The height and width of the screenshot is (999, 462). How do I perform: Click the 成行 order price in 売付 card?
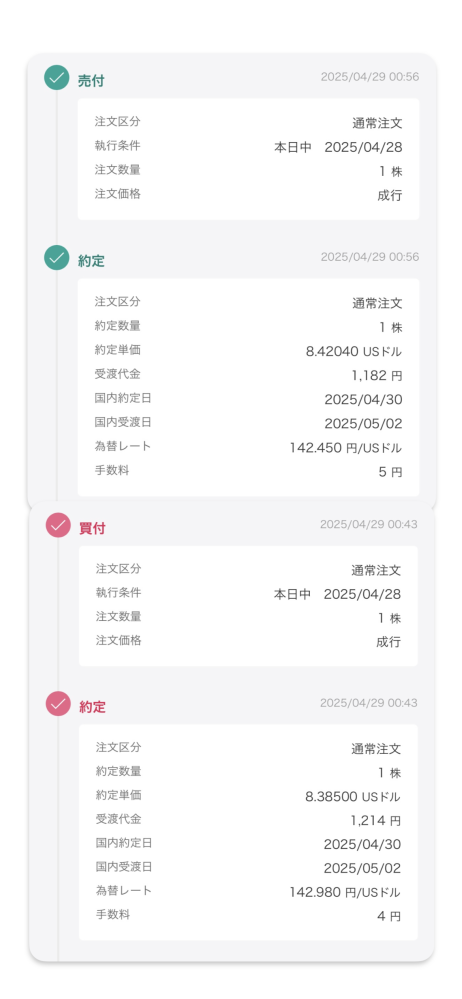[389, 196]
